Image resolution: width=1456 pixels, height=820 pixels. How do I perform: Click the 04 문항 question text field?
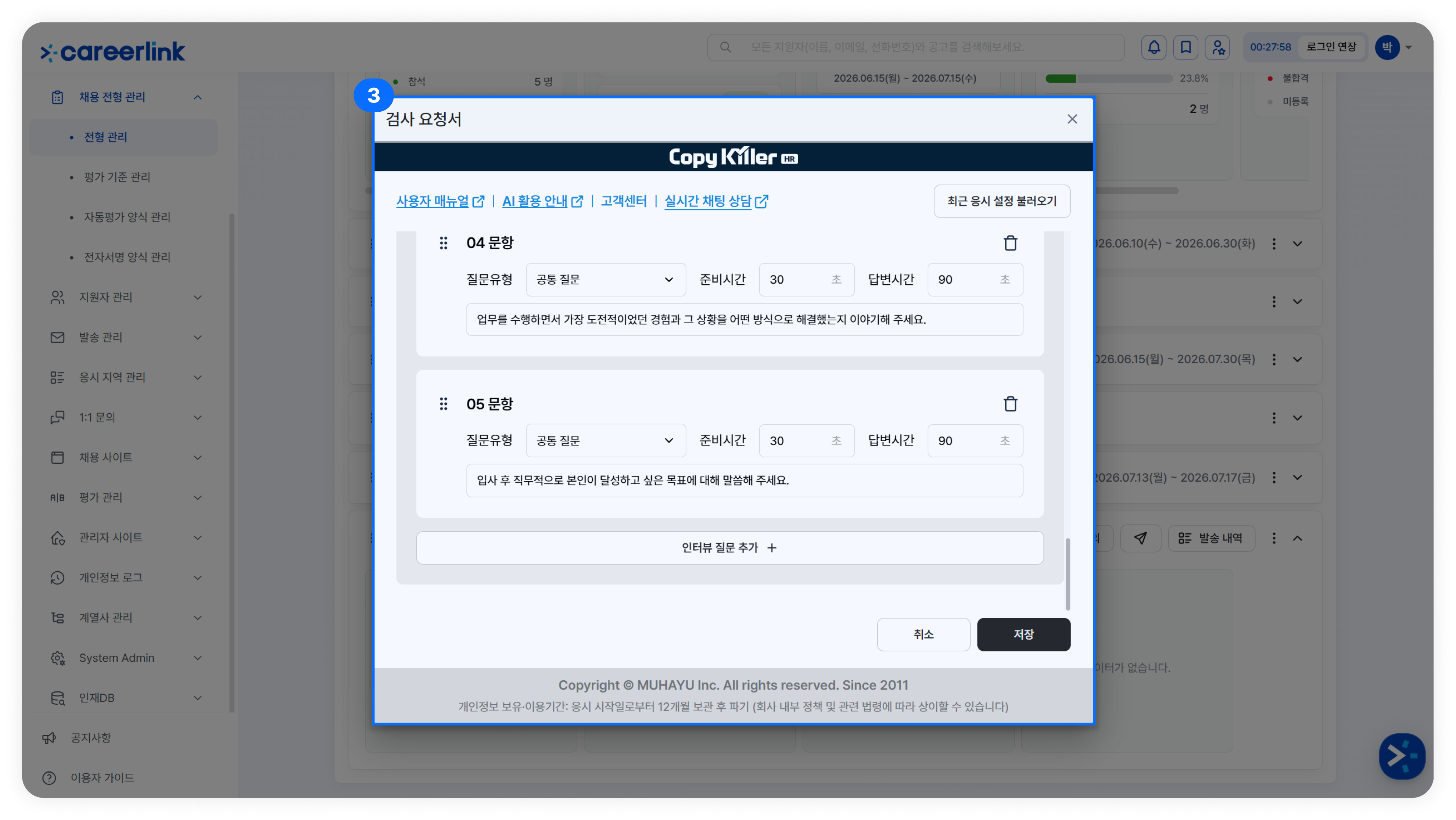click(745, 320)
